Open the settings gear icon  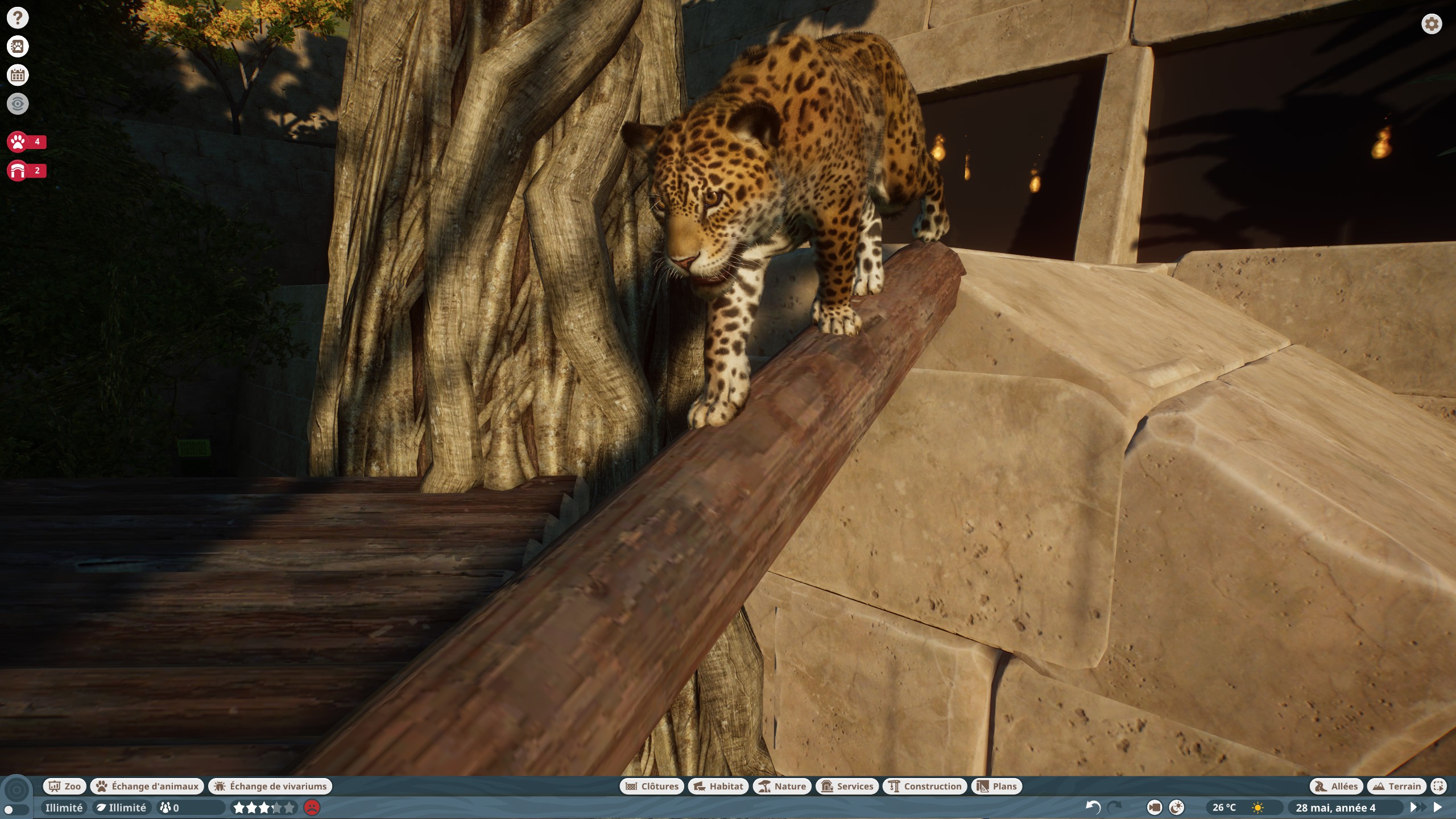[1432, 24]
